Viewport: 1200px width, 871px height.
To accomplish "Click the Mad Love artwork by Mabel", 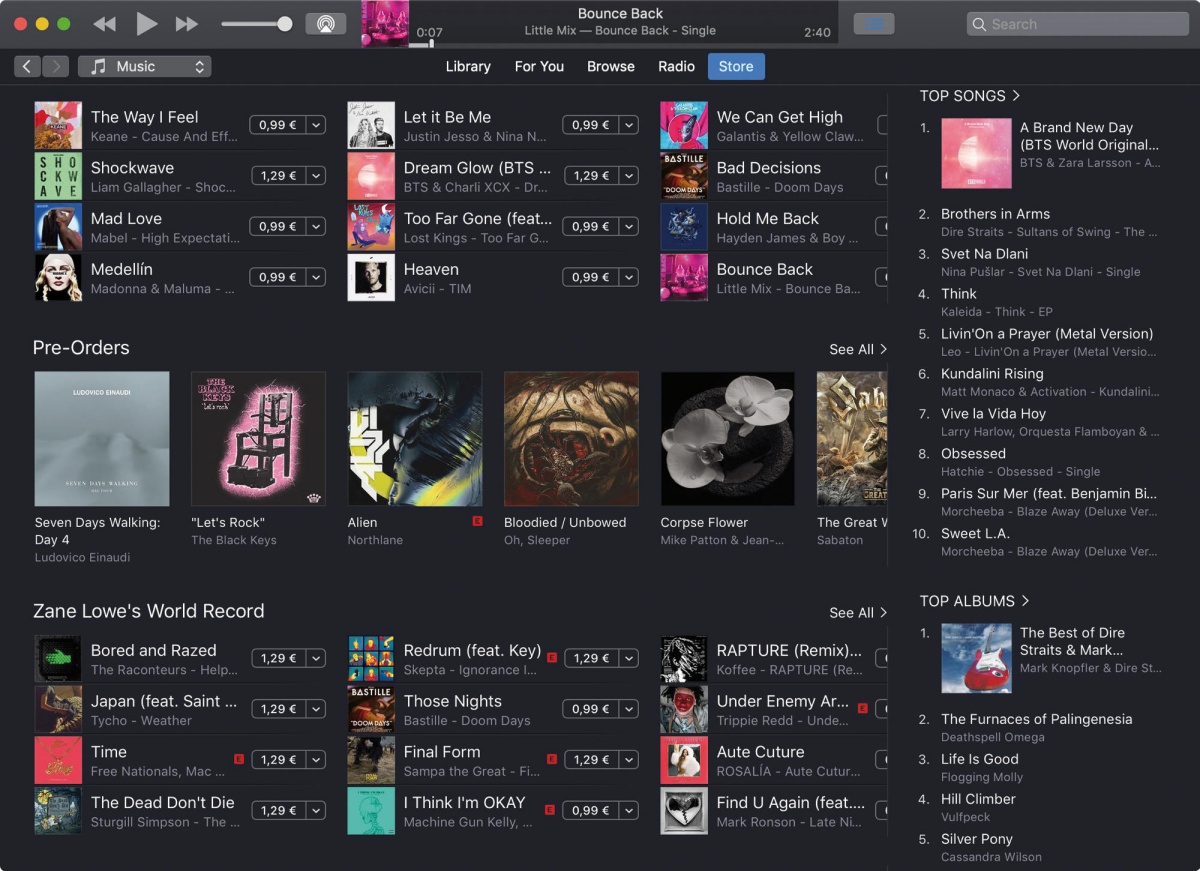I will tap(58, 226).
